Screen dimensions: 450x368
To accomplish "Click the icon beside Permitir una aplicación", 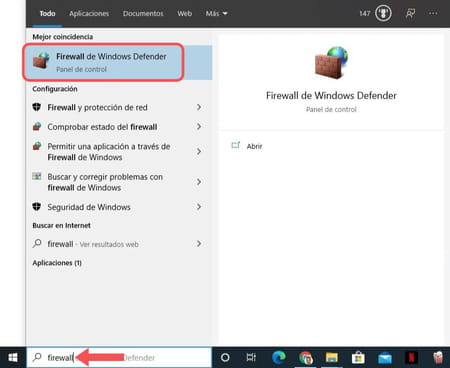I will (37, 146).
